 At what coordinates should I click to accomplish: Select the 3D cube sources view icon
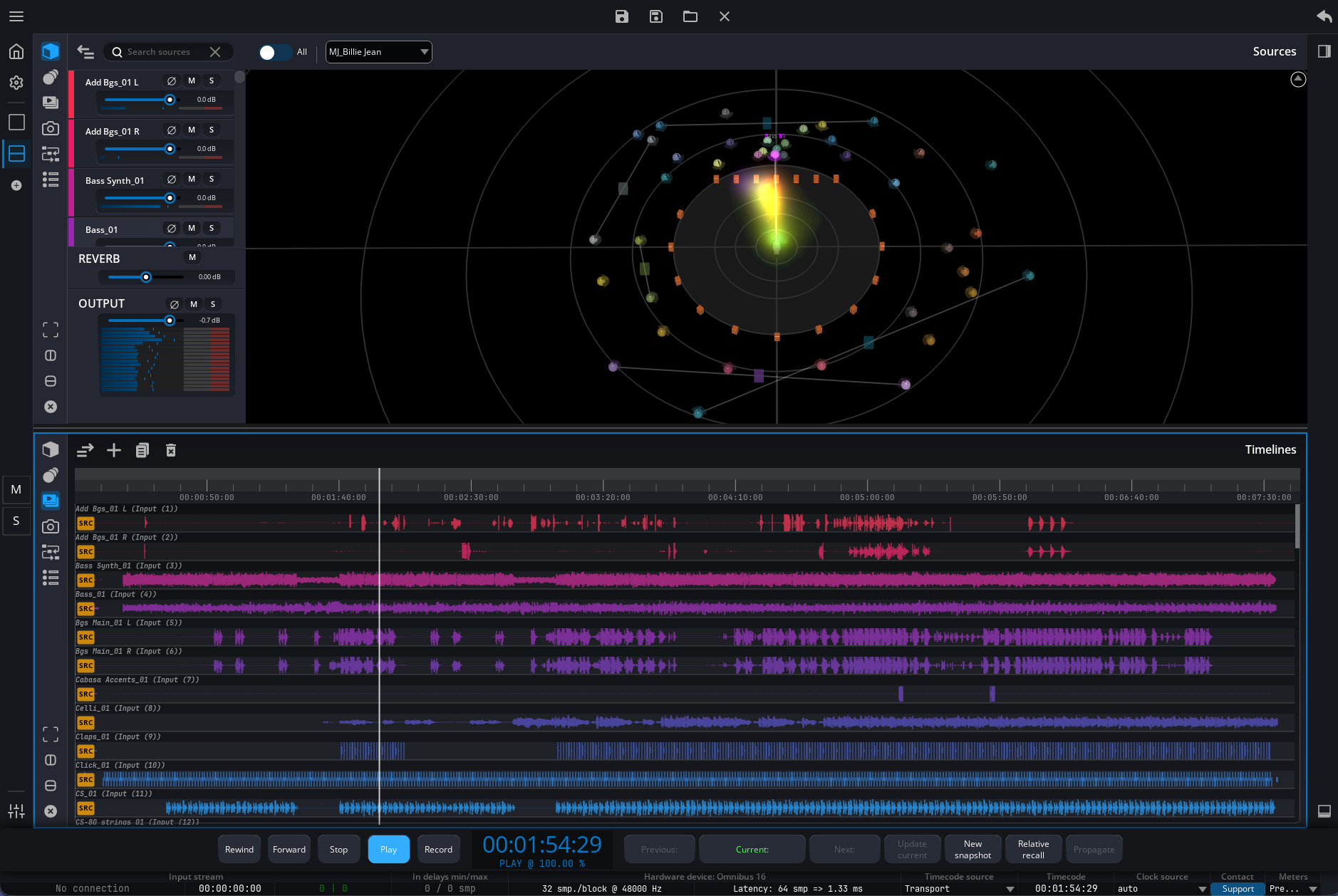(50, 51)
